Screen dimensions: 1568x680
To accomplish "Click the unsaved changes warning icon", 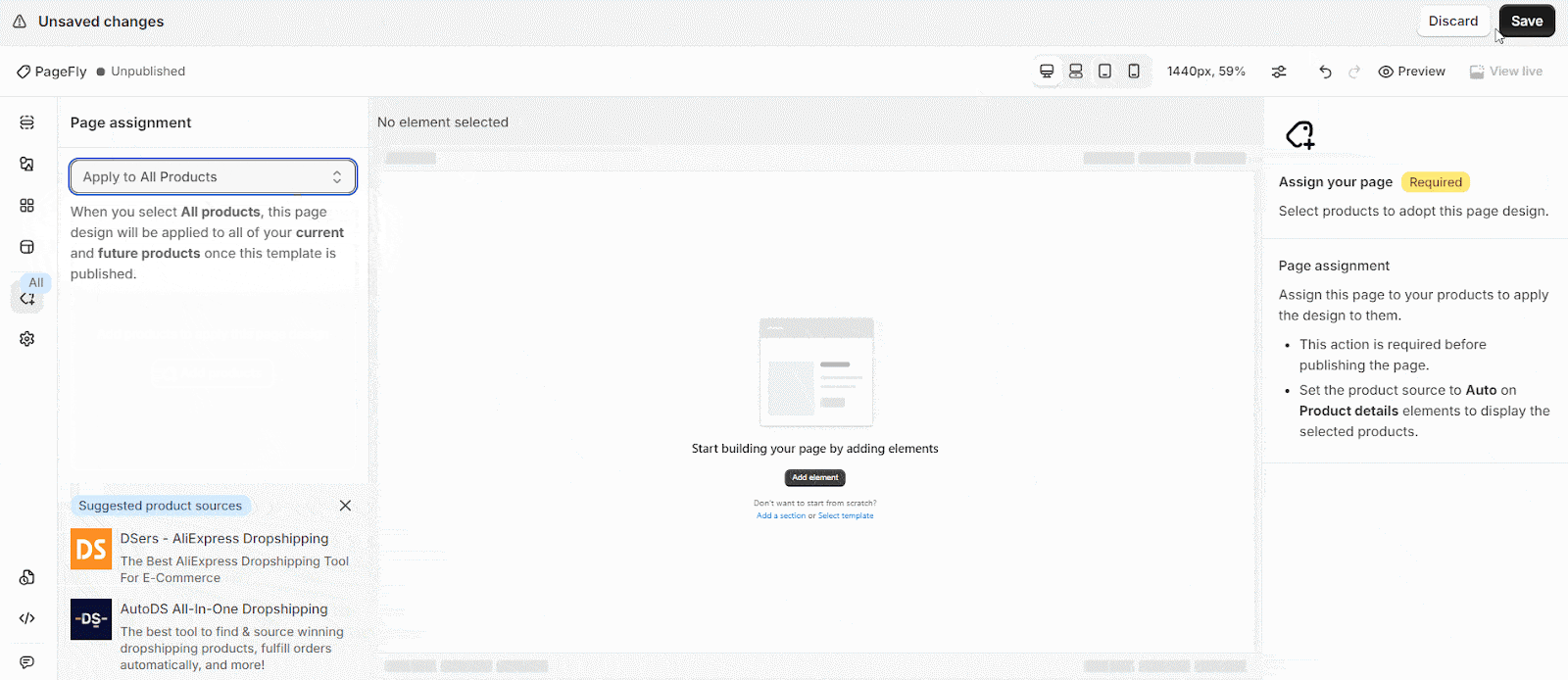I will click(20, 22).
